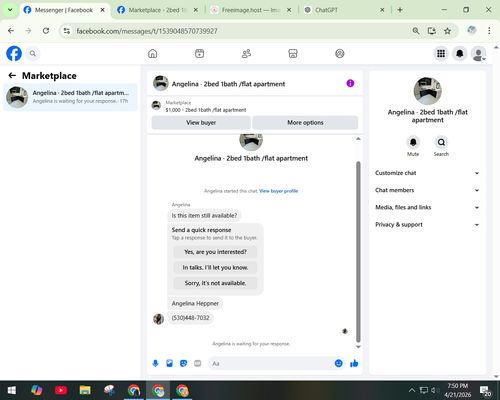Expand Chat members section
500x400 pixels.
(x=427, y=190)
